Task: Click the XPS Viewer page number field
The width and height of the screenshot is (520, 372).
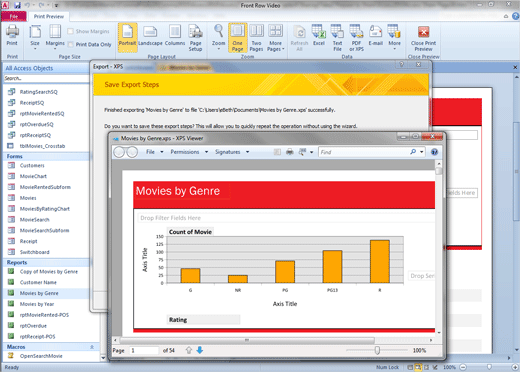Action: [x=144, y=350]
